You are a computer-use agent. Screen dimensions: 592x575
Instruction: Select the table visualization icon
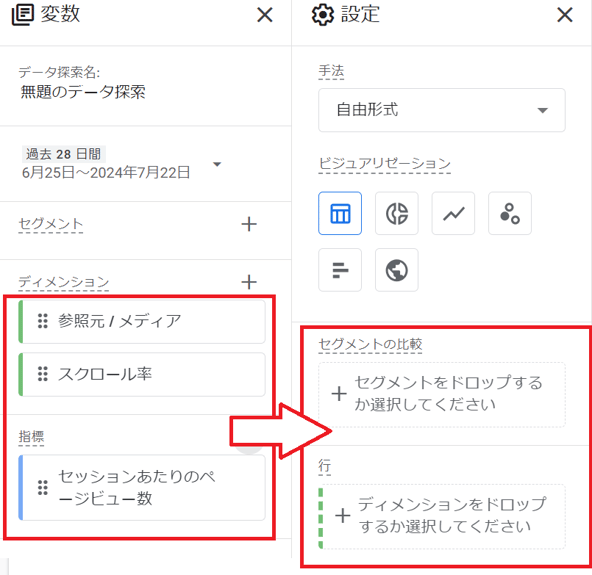pos(340,213)
